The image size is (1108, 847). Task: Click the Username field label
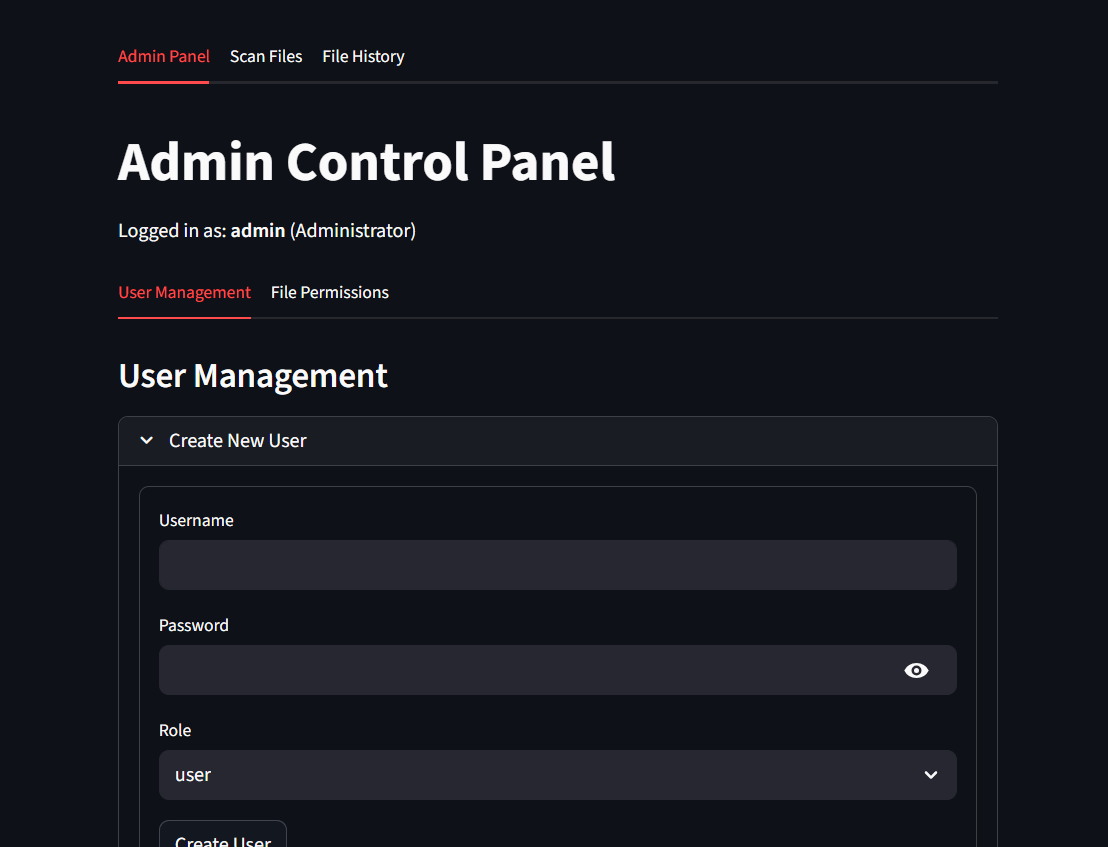pos(196,521)
